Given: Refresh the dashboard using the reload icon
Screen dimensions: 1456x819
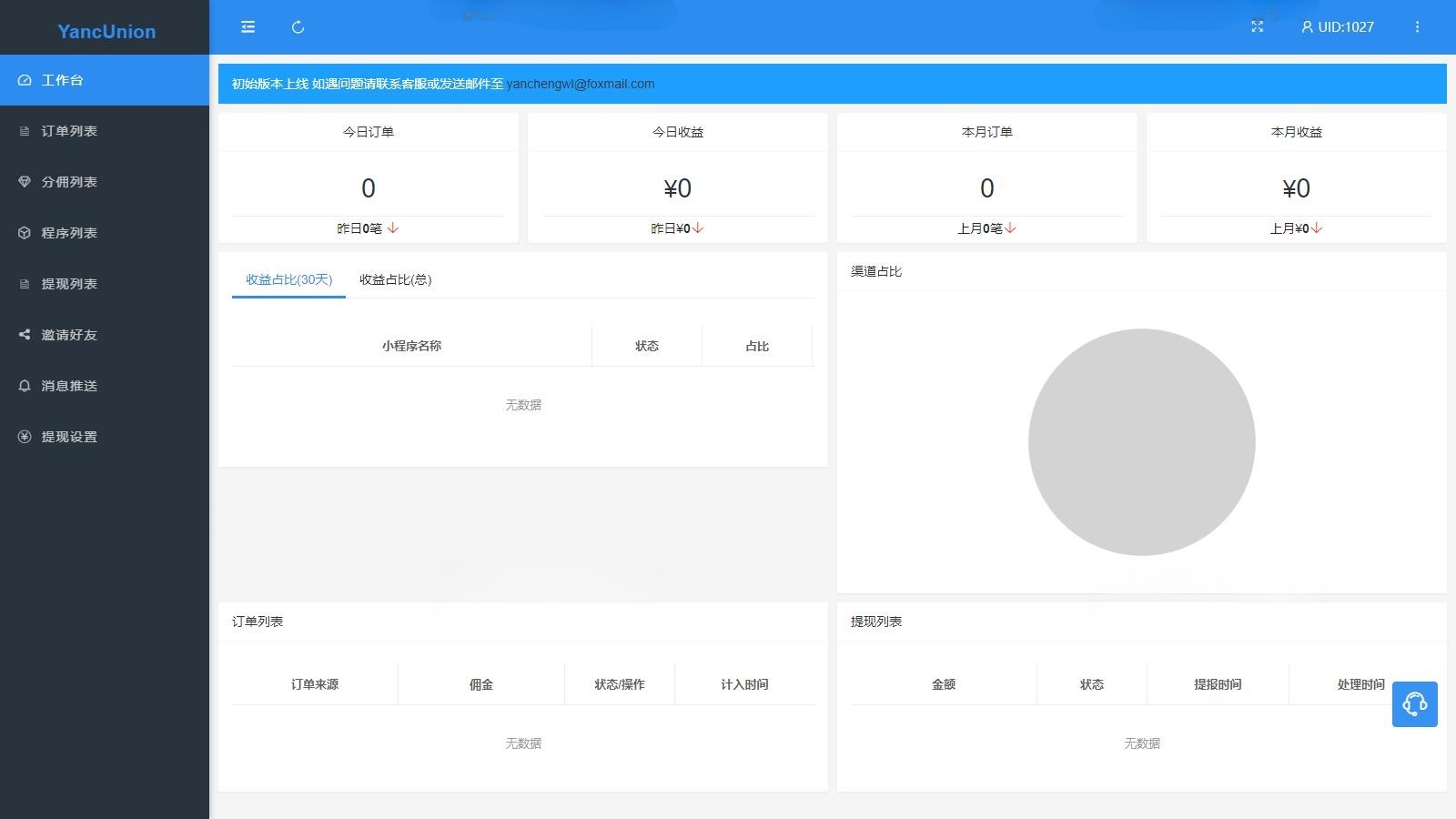Looking at the screenshot, I should [x=298, y=26].
